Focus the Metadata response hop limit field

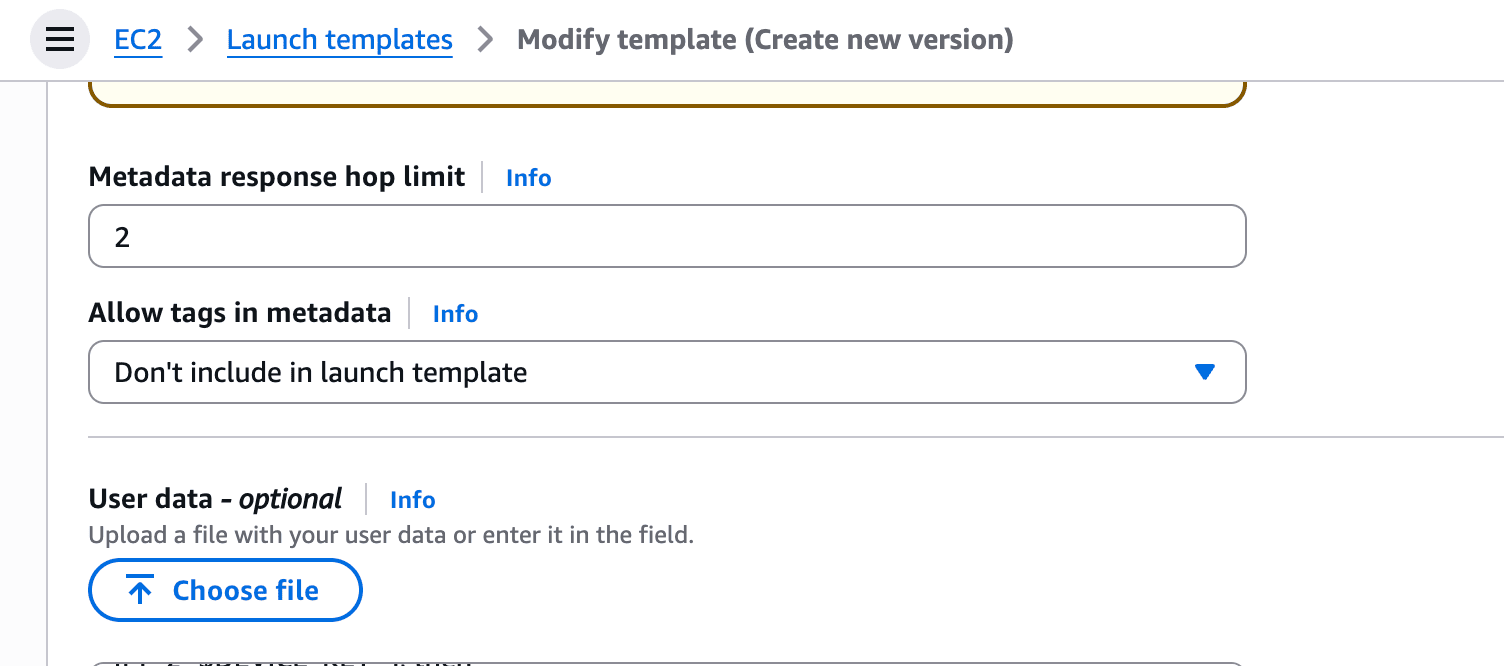667,236
